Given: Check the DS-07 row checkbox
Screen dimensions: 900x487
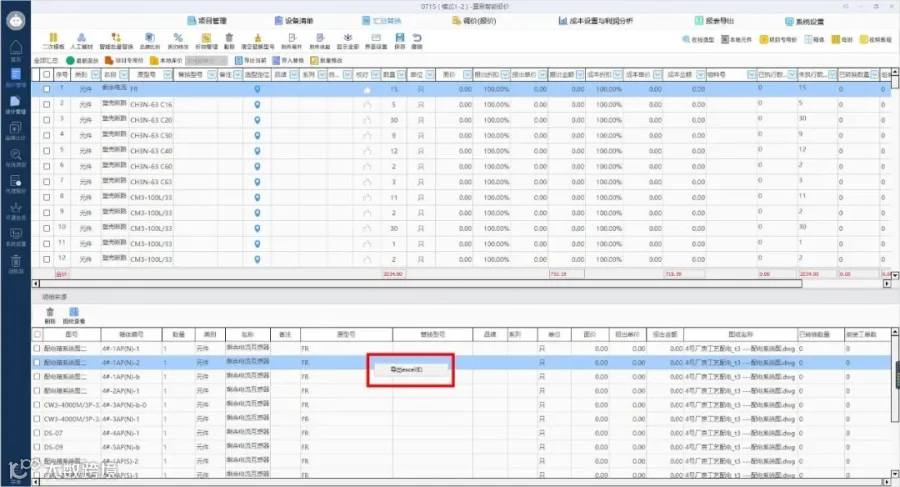Looking at the screenshot, I should (x=37, y=433).
